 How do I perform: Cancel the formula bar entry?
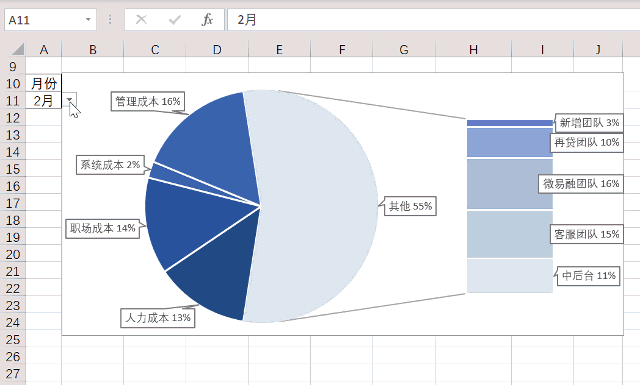(141, 20)
